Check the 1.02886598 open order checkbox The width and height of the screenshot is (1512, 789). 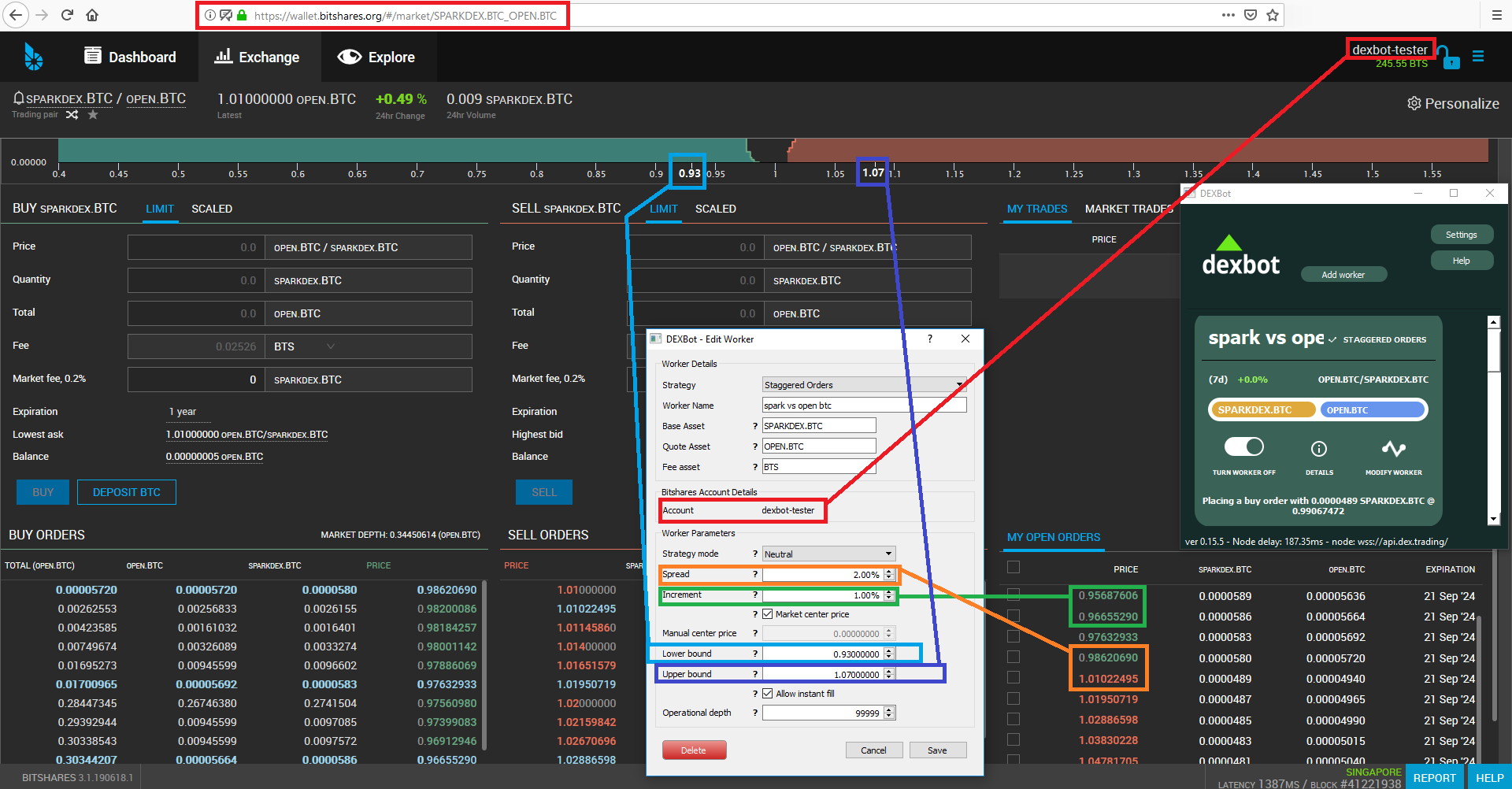pos(1014,719)
